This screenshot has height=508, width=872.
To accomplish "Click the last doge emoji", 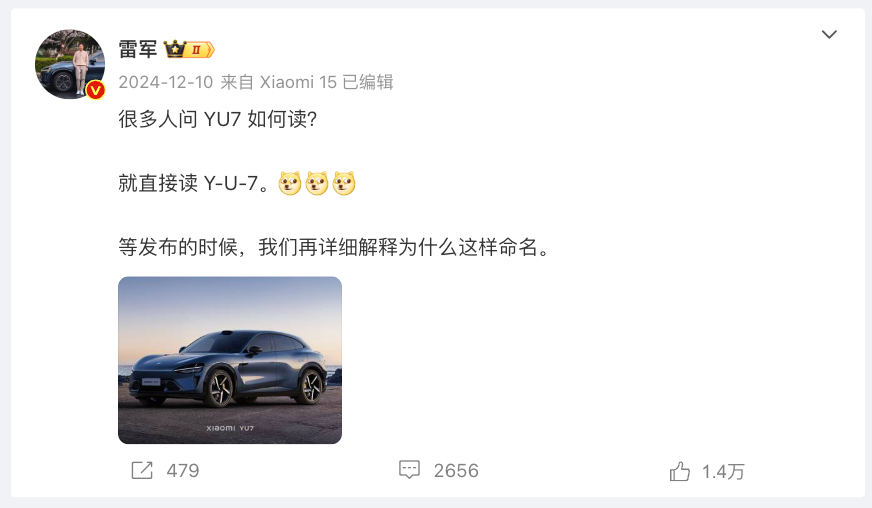I will [344, 183].
